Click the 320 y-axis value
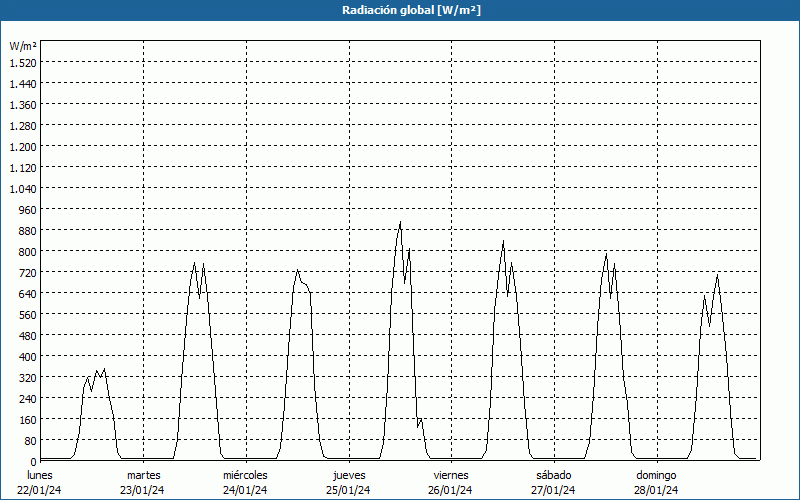Image resolution: width=800 pixels, height=500 pixels. (28, 378)
